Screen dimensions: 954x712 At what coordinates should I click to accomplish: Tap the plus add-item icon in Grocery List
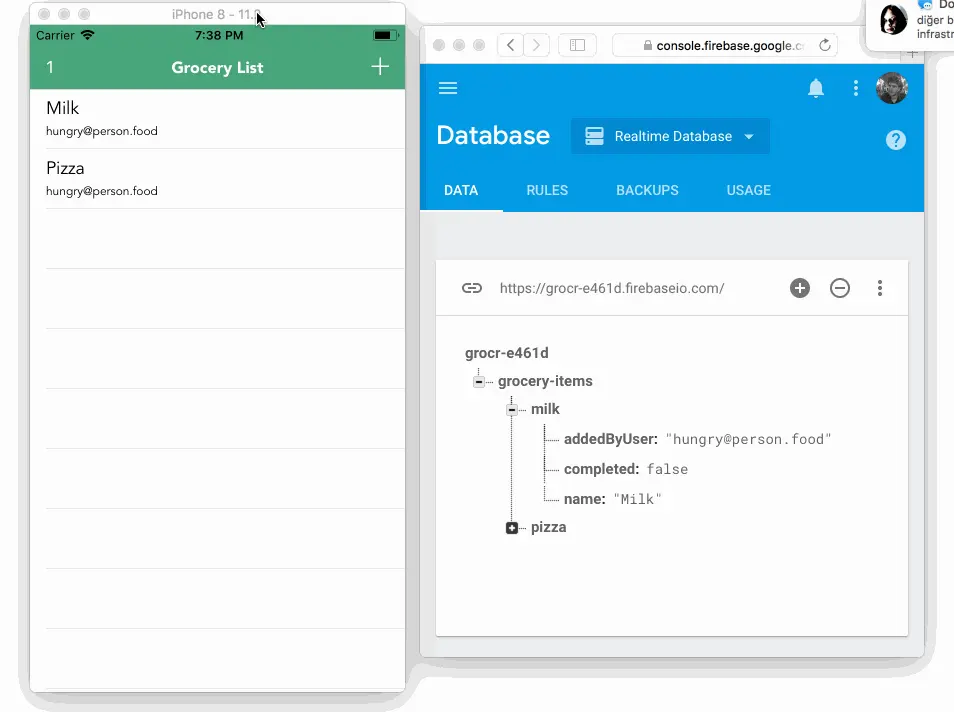[x=380, y=66]
